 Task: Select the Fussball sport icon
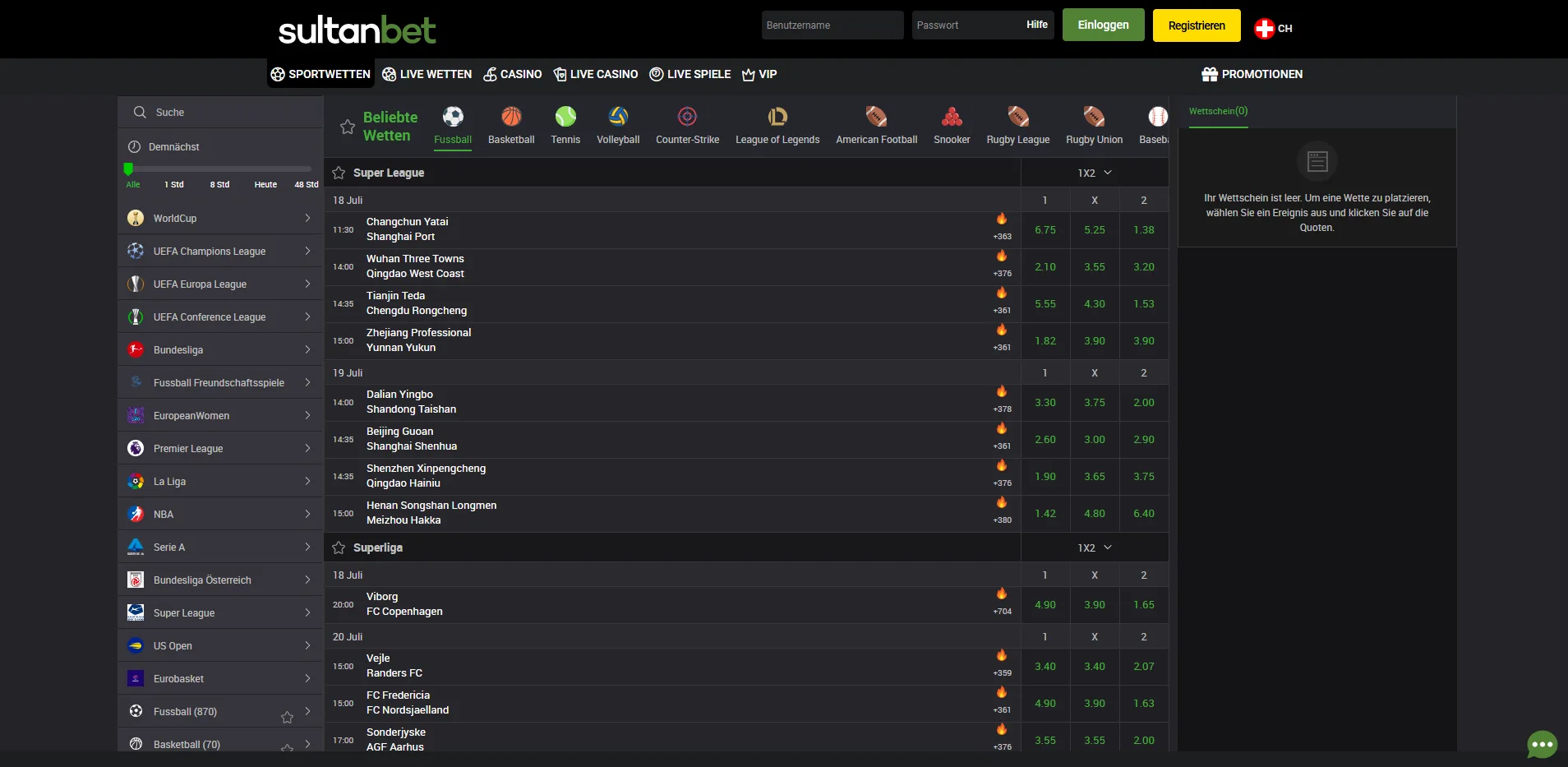click(x=453, y=116)
